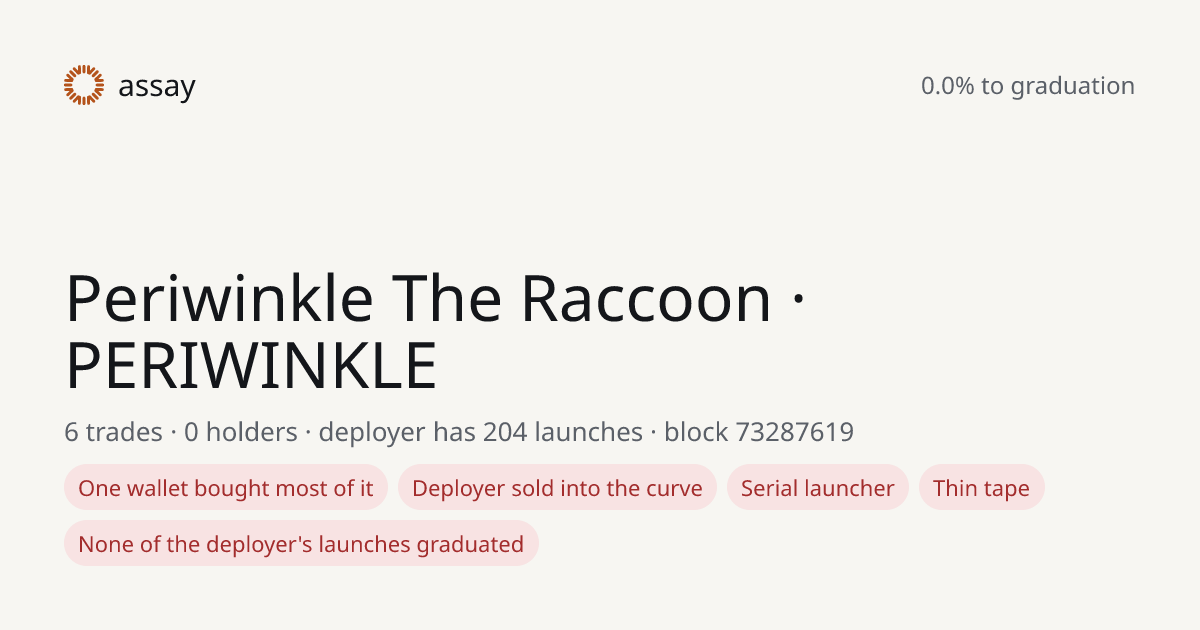This screenshot has height=630, width=1200.
Task: Click the 0 holders stat
Action: click(241, 432)
